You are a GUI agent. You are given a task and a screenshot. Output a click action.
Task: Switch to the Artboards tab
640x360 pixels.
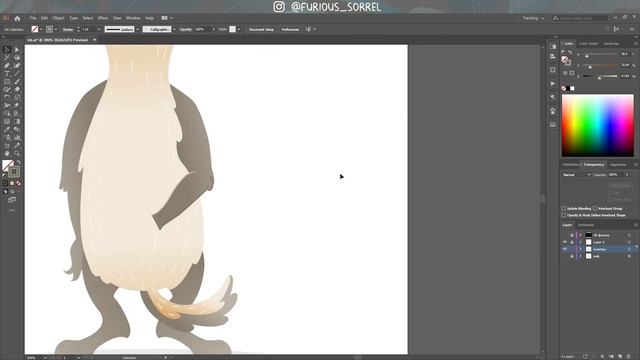[x=586, y=225]
